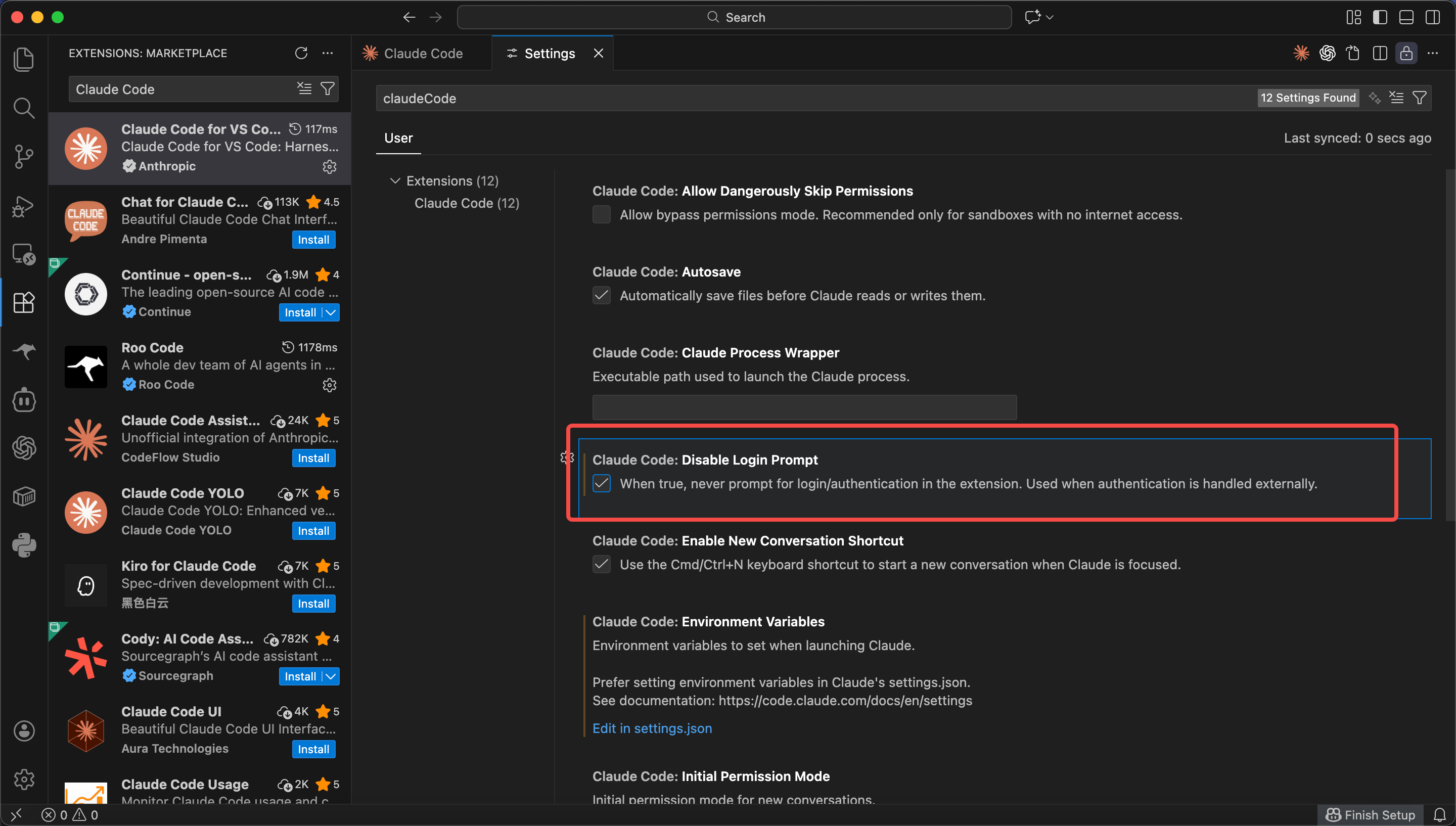Open the Remote Explorer view

point(24,254)
